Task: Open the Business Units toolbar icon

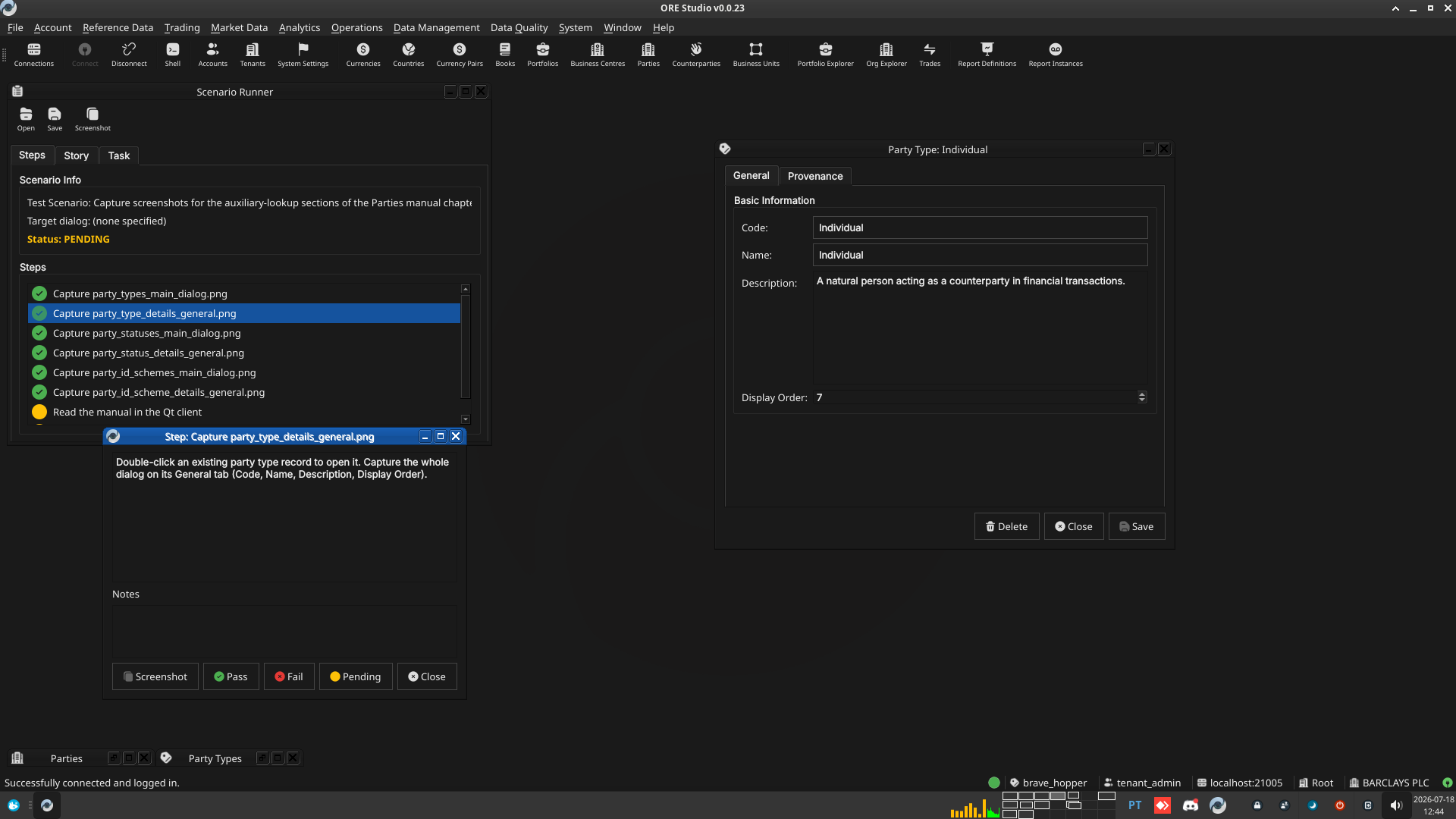Action: pyautogui.click(x=756, y=55)
